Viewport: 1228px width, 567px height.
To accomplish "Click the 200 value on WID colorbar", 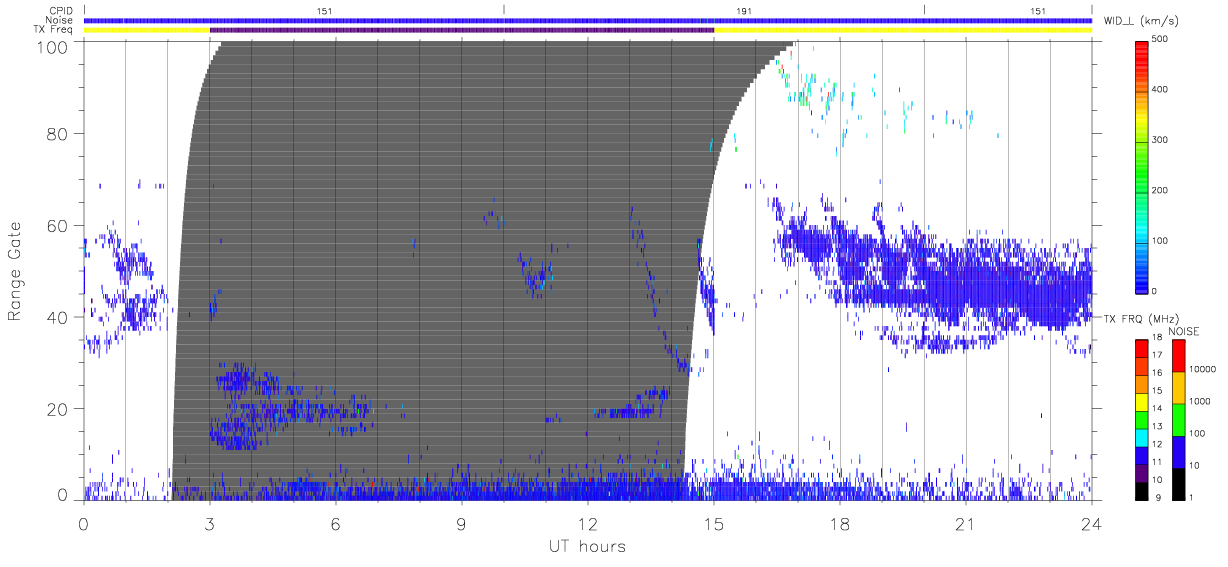I will 1160,190.
